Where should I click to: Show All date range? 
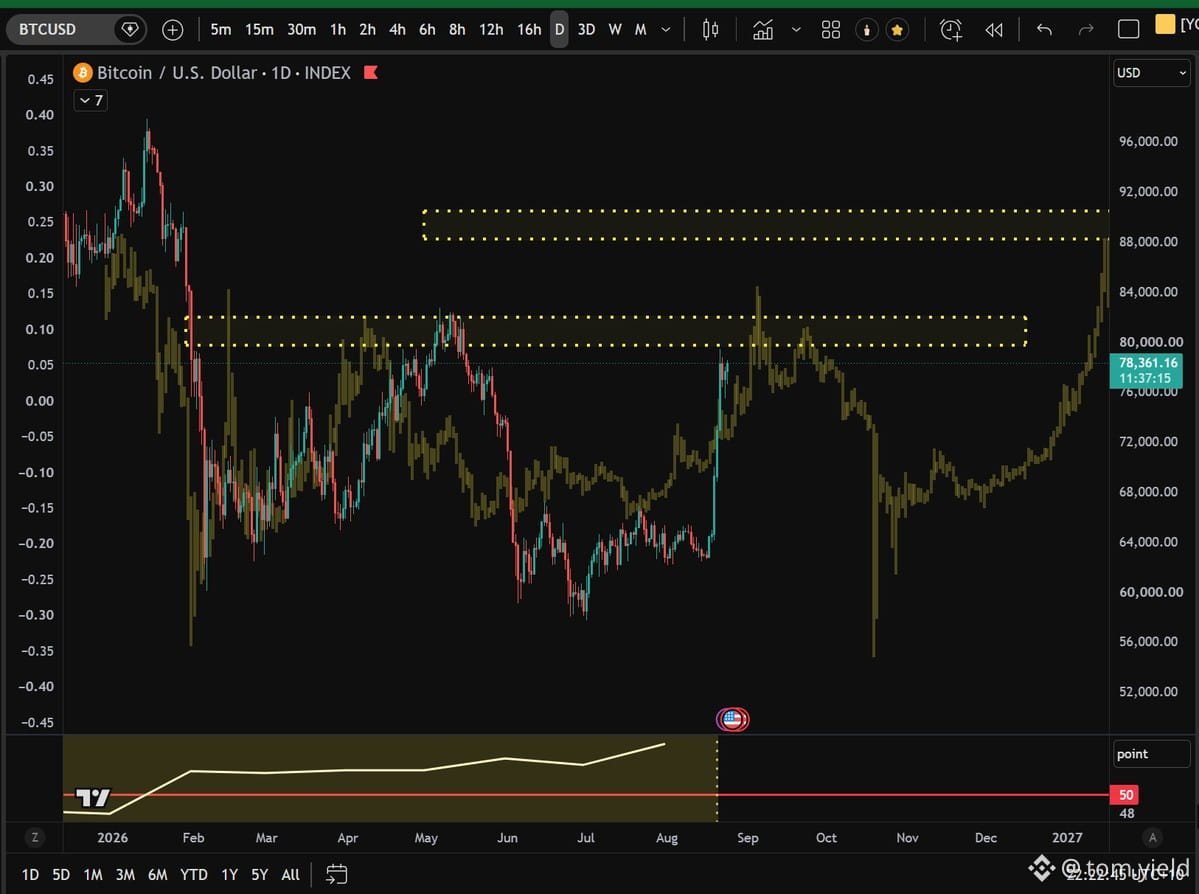point(291,874)
